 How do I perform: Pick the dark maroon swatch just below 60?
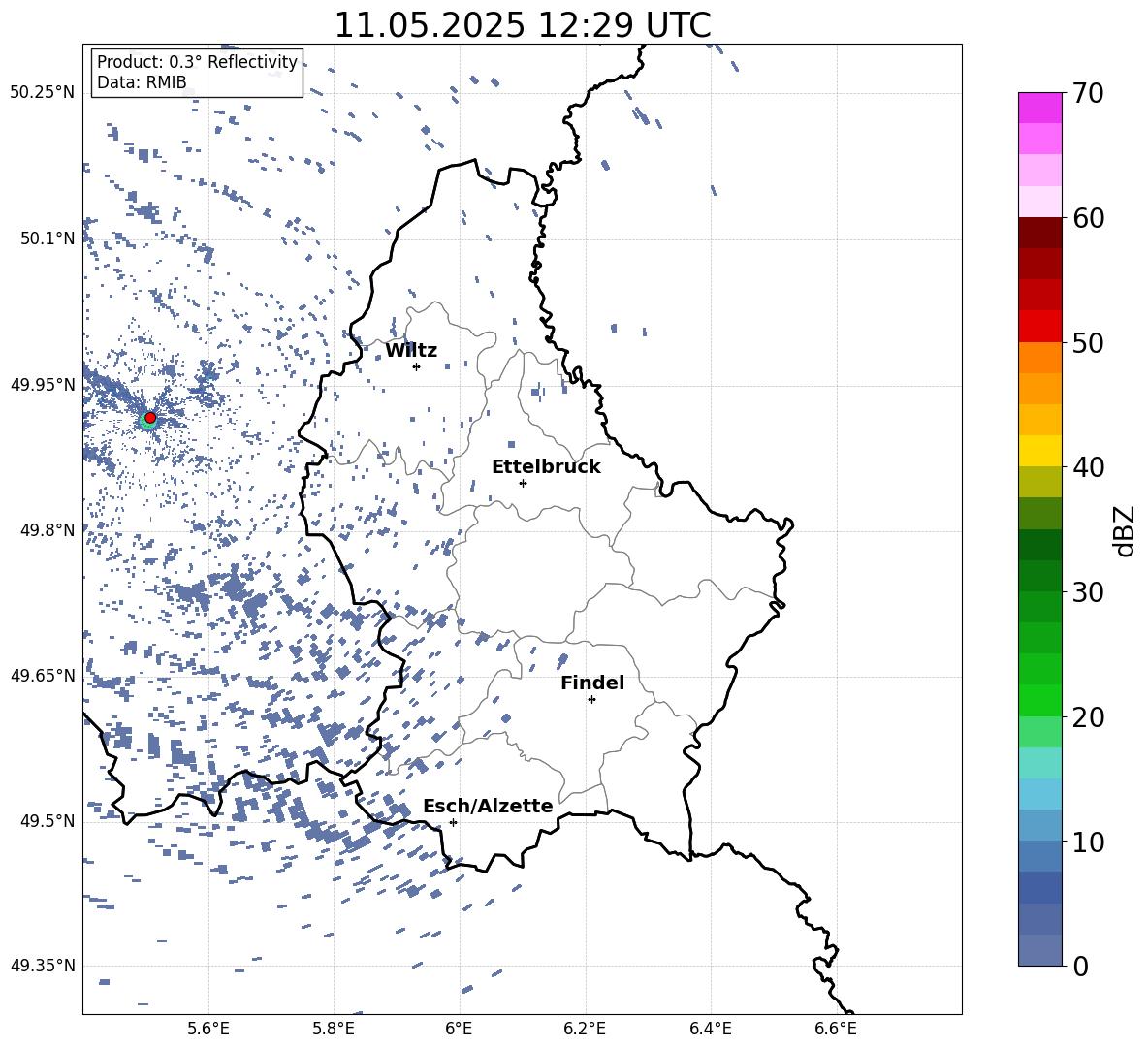1040,233
